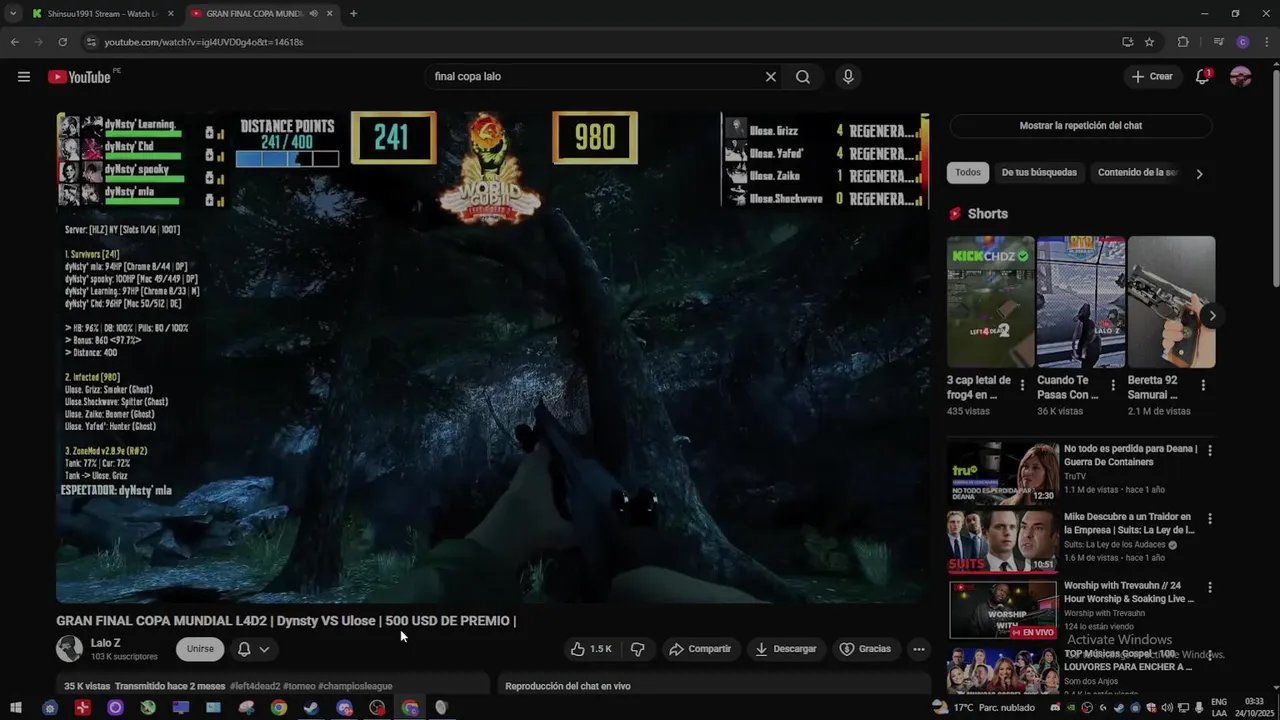Screen dimensions: 1280x720
Task: Open #torneo hashtag link
Action: click(299, 686)
